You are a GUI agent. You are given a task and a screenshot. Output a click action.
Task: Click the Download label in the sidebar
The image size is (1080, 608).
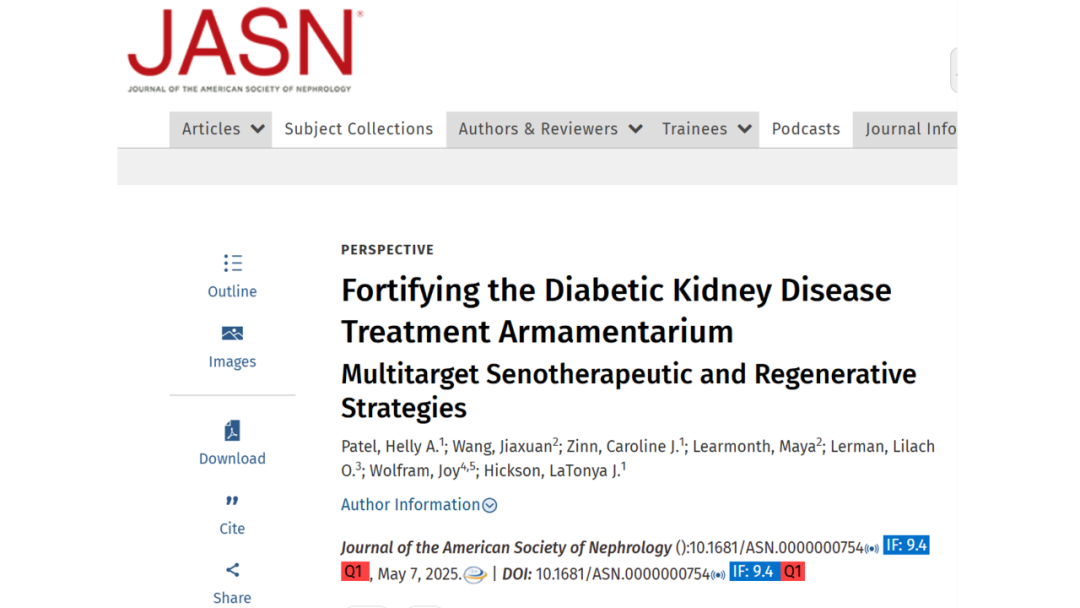[x=232, y=459]
